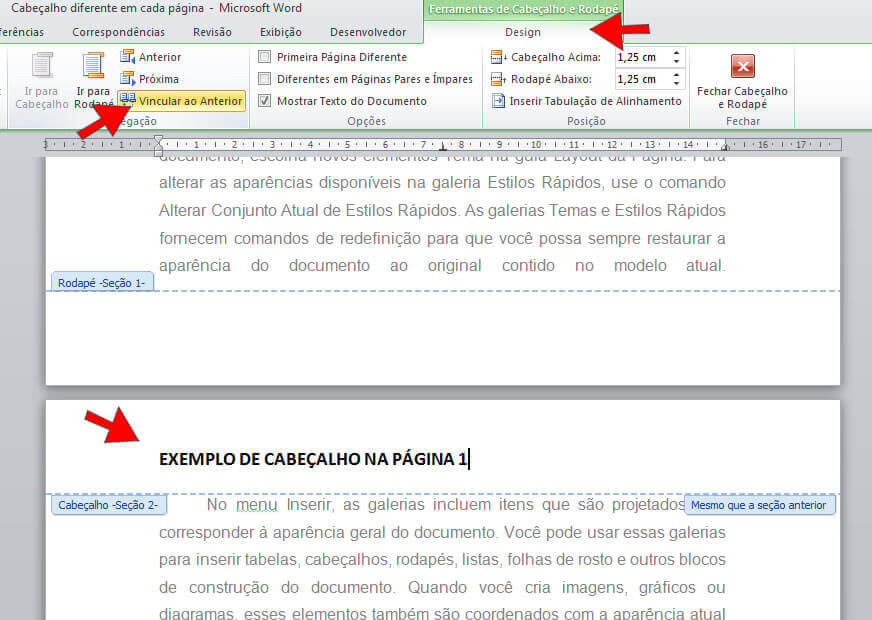
Task: Click the Cabeçalho Acima icon
Action: pos(498,57)
